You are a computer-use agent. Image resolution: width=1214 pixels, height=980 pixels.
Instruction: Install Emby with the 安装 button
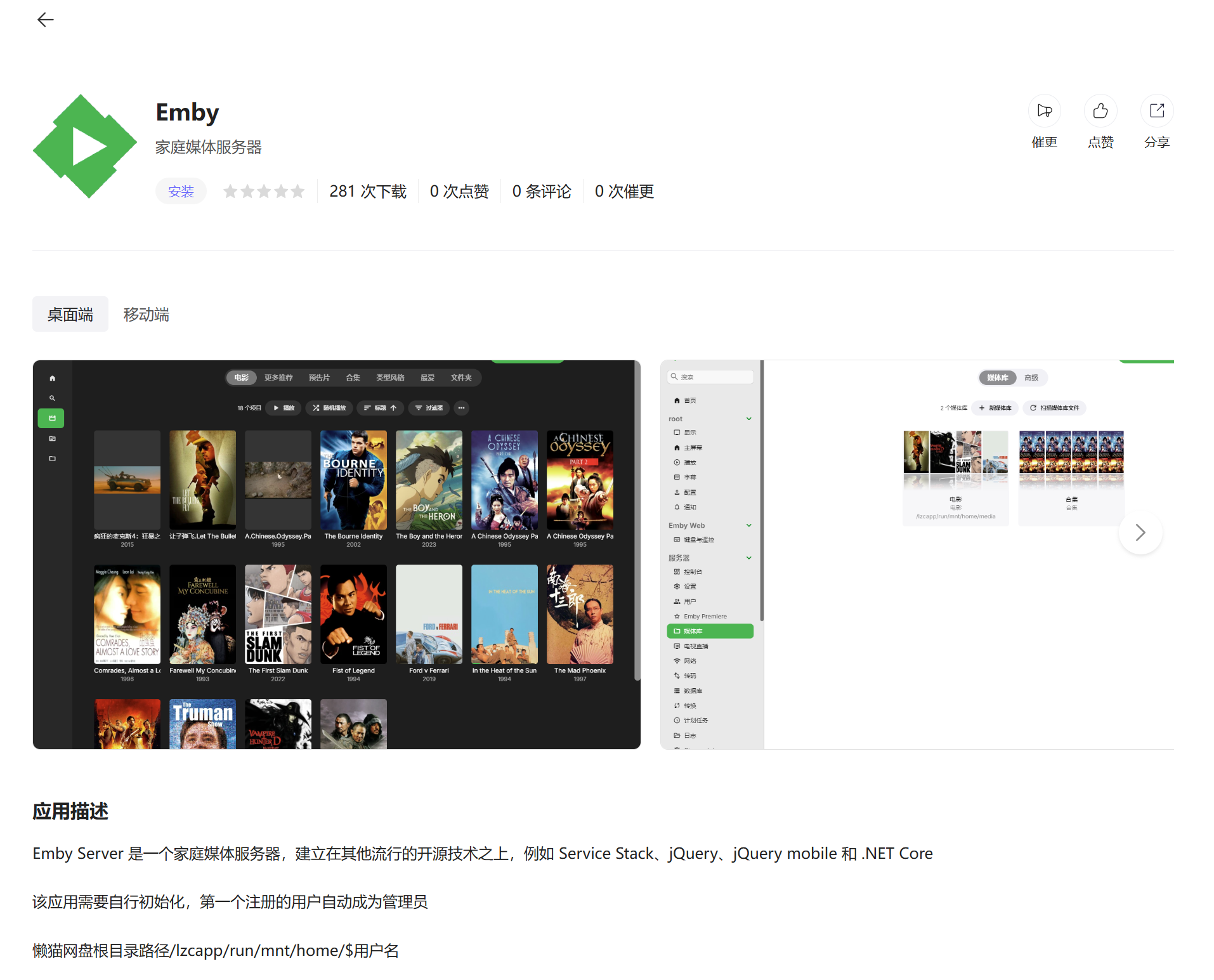(x=181, y=192)
